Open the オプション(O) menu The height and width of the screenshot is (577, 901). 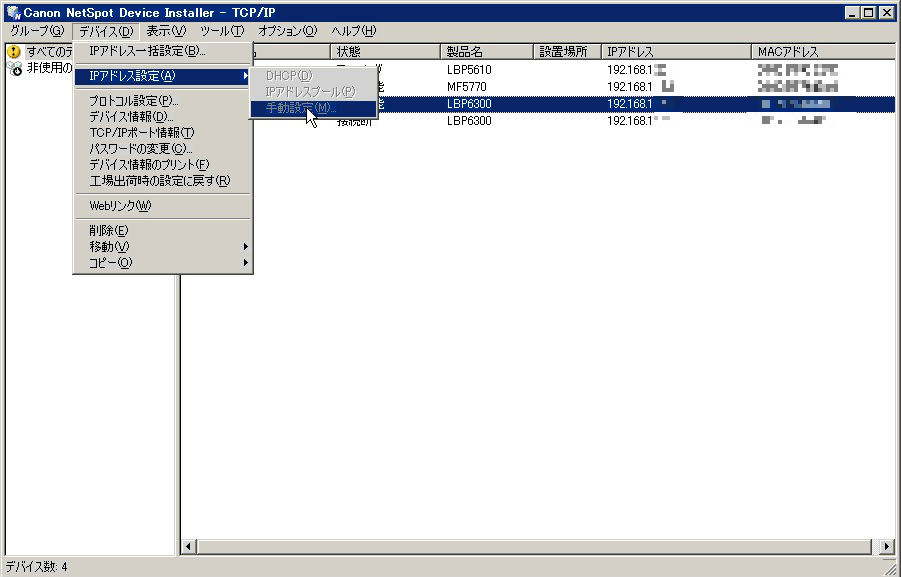pyautogui.click(x=287, y=31)
